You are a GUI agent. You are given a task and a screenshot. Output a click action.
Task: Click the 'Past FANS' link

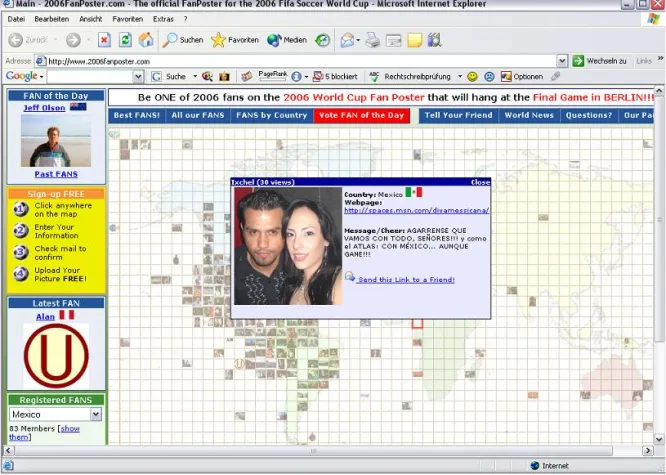pyautogui.click(x=56, y=174)
